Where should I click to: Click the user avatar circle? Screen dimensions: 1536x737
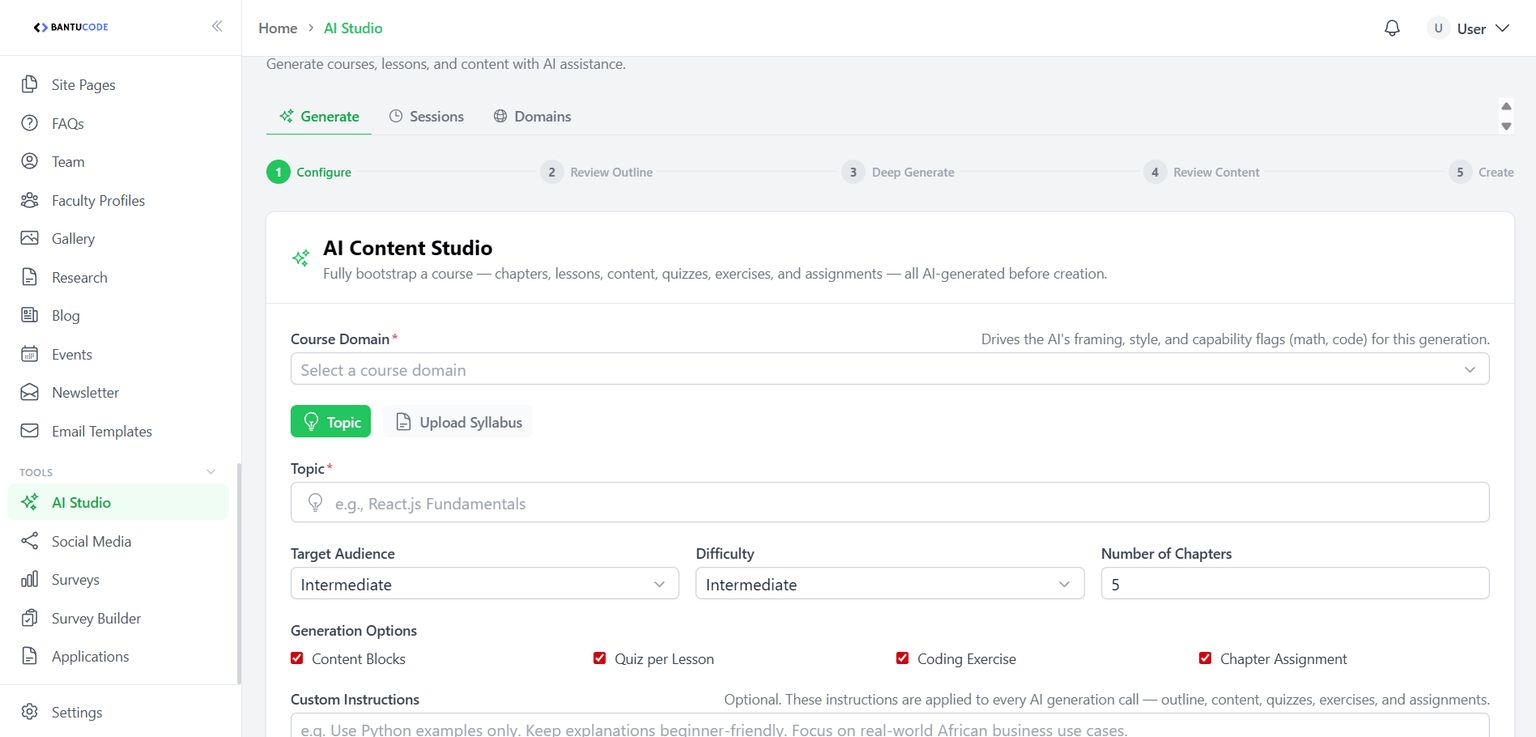[1439, 28]
